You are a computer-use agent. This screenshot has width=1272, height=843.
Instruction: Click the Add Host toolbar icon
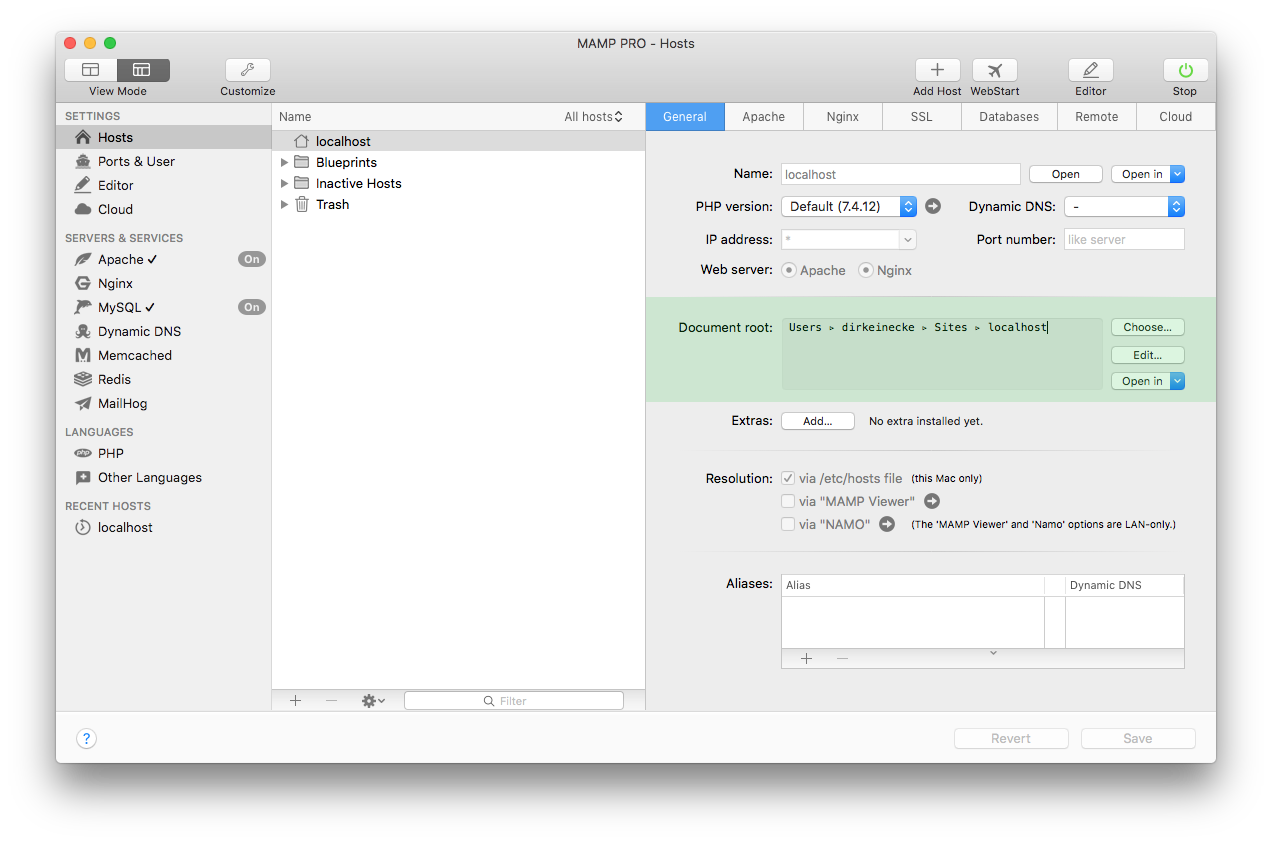[937, 70]
